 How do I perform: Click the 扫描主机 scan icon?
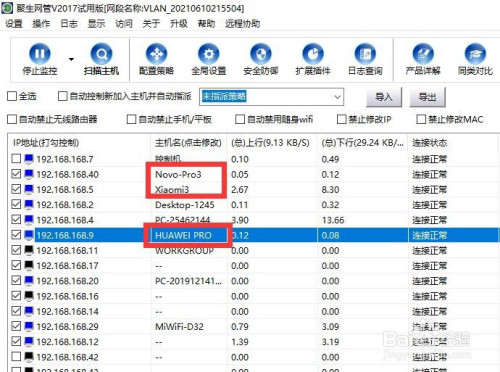coord(101,53)
